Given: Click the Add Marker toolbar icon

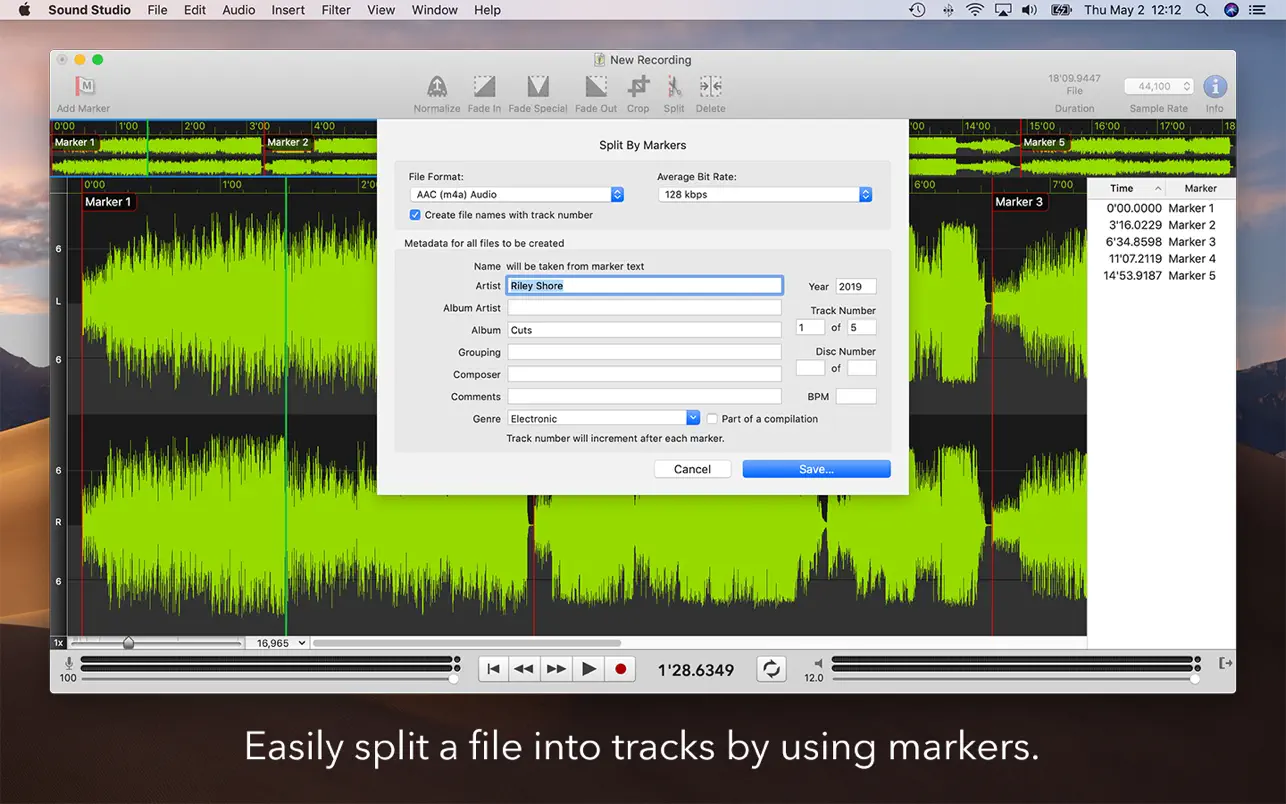Looking at the screenshot, I should 84,87.
